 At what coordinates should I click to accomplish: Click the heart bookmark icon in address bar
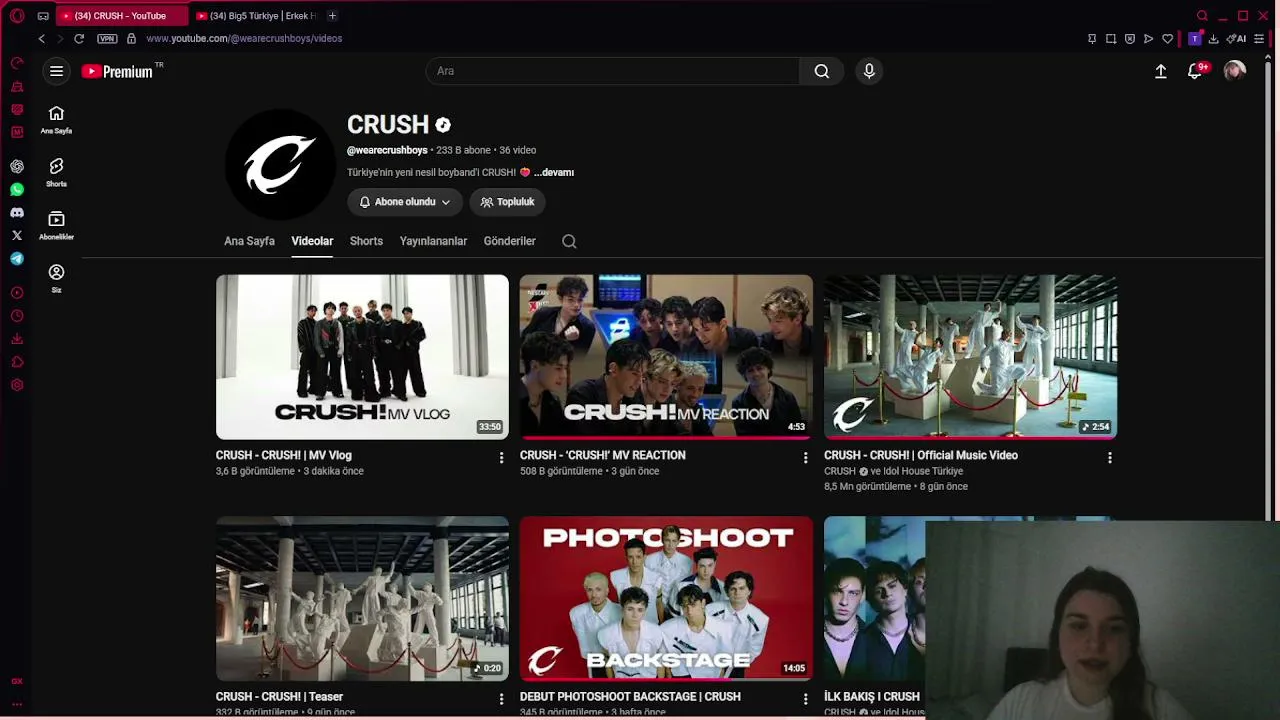pos(1167,39)
